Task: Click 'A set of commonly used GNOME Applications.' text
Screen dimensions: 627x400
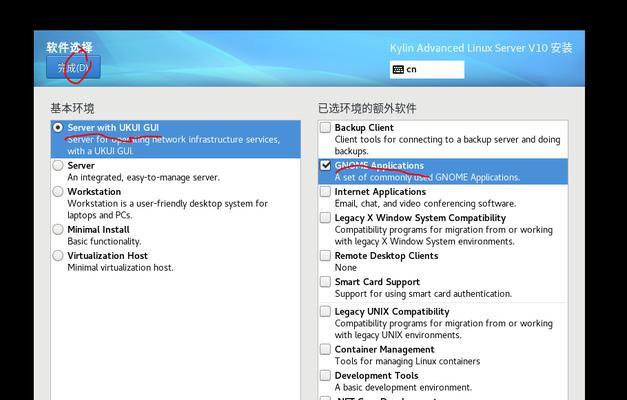Action: [x=427, y=177]
